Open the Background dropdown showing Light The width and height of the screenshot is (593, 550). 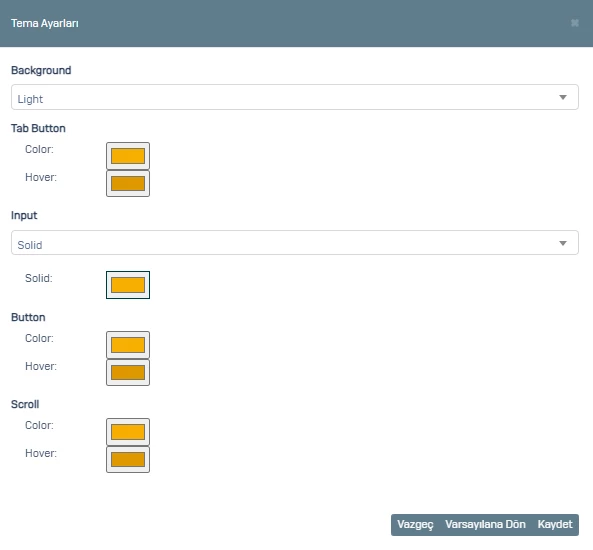(x=295, y=97)
